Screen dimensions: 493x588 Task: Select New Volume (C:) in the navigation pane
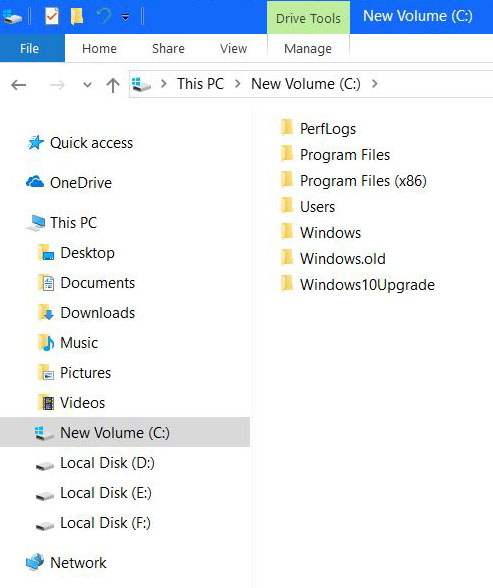(x=125, y=432)
